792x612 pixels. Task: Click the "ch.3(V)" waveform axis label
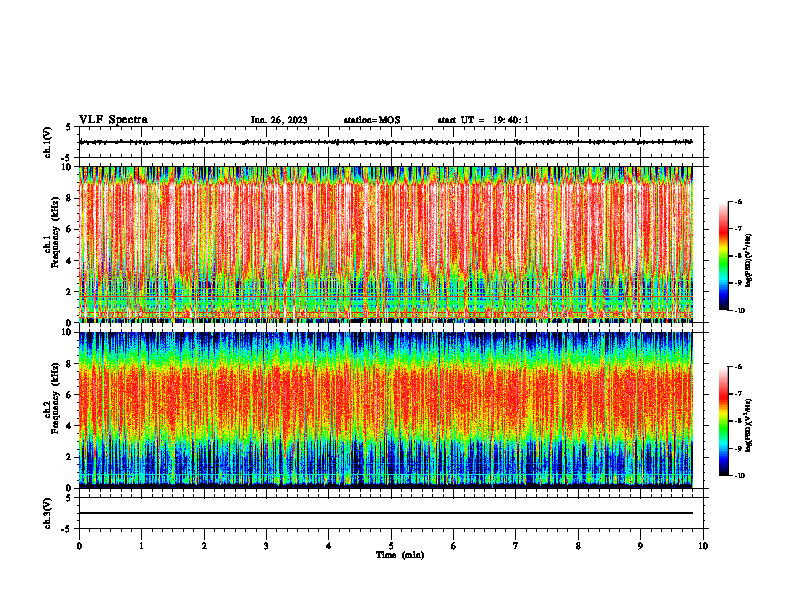48,513
